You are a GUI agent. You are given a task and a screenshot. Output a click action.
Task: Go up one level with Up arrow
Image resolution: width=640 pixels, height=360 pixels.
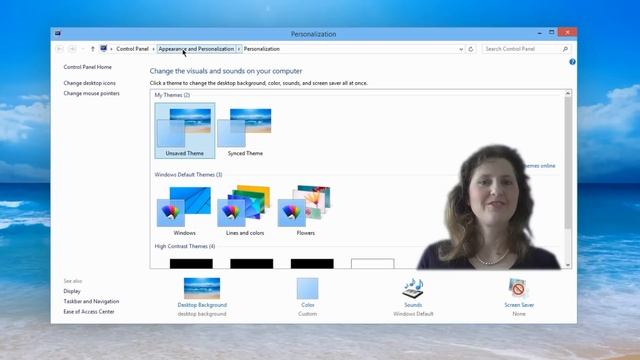tap(93, 49)
